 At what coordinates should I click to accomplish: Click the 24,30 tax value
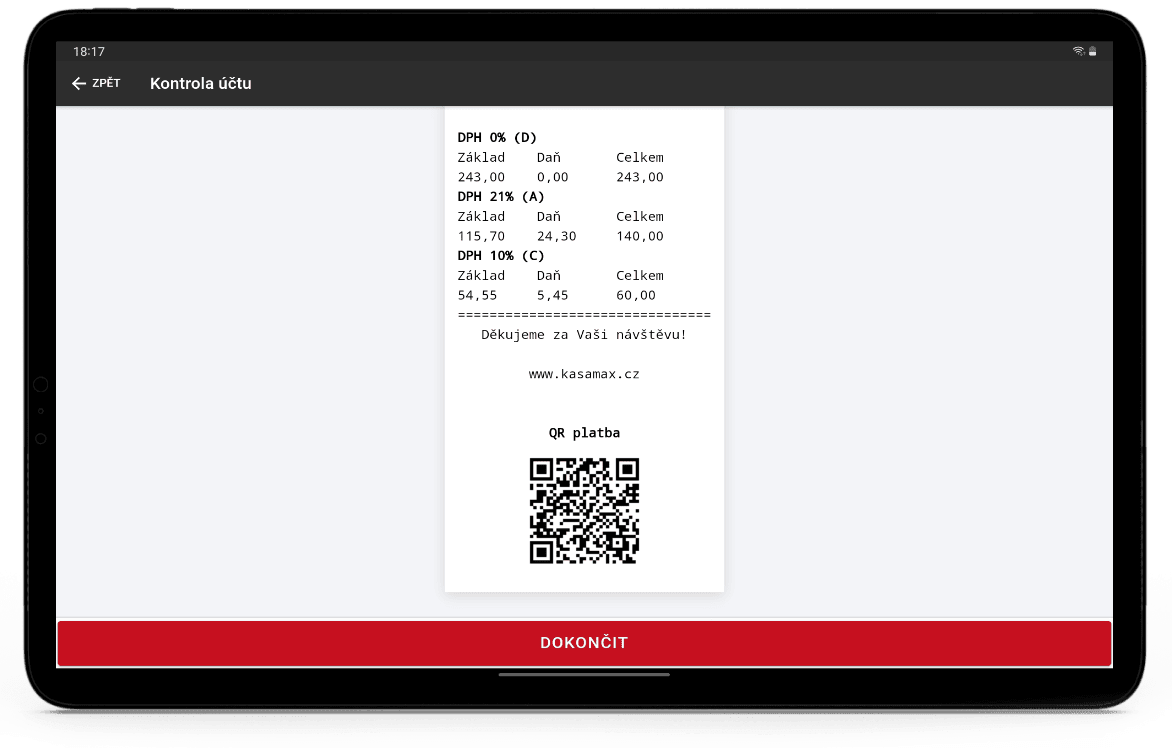click(x=556, y=236)
